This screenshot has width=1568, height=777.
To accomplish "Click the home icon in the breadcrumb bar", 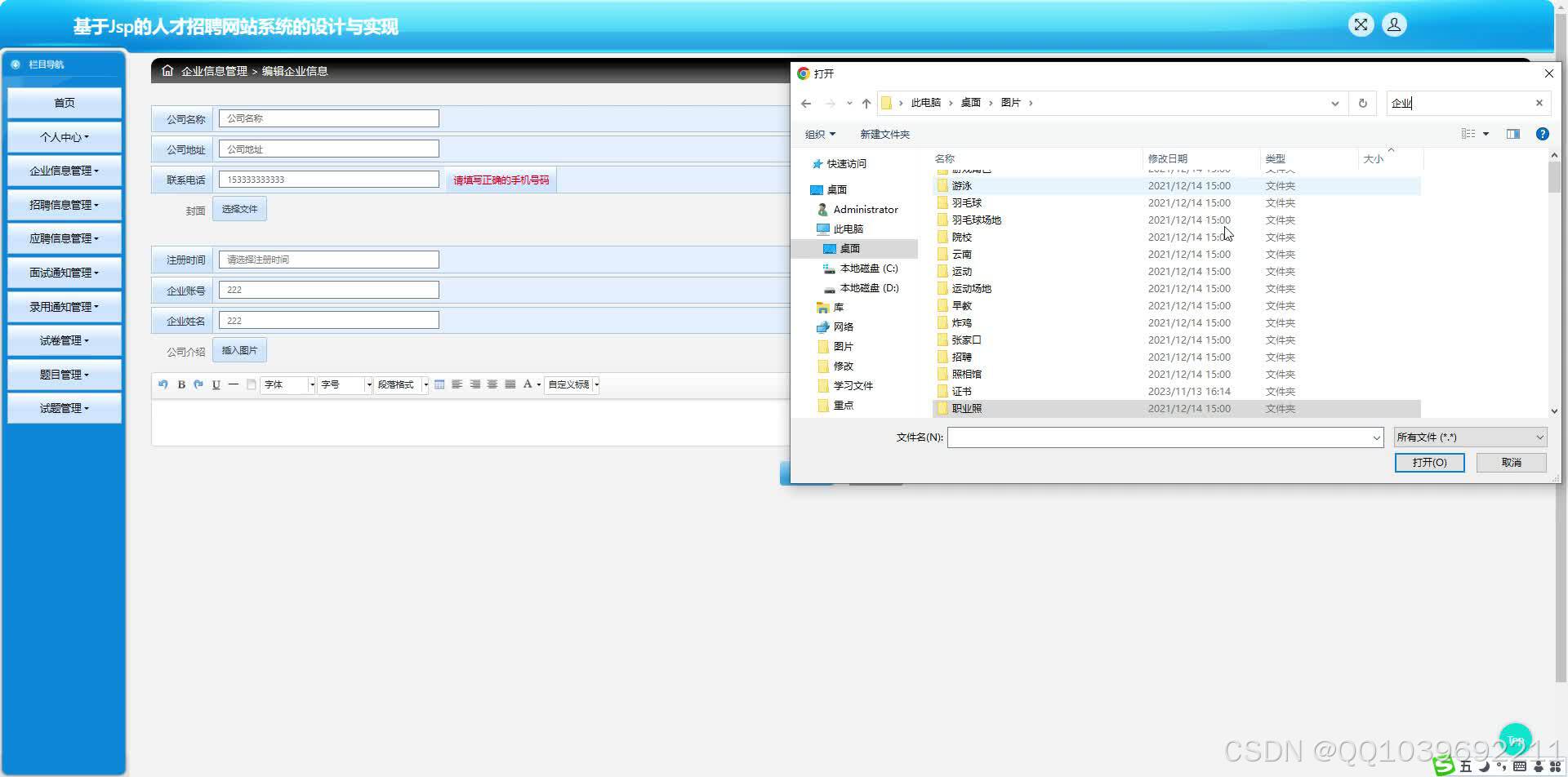I will coord(167,71).
